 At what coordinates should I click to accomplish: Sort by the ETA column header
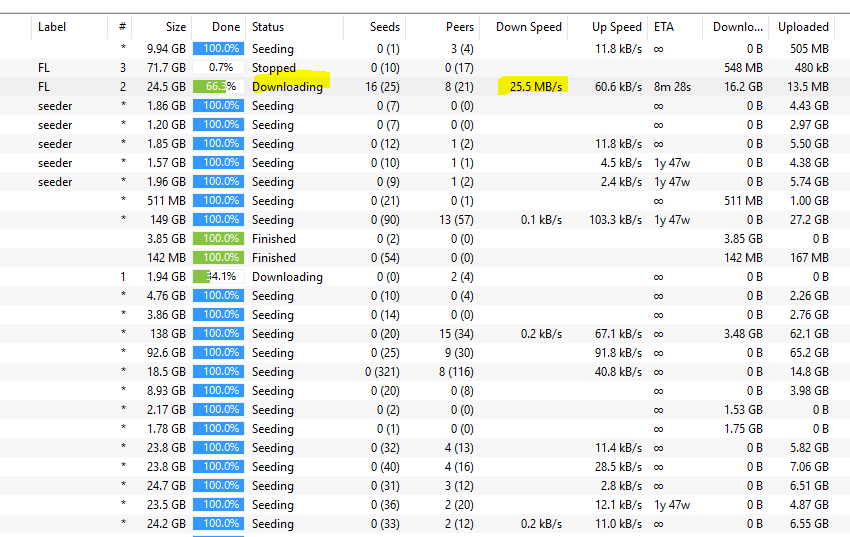point(663,27)
